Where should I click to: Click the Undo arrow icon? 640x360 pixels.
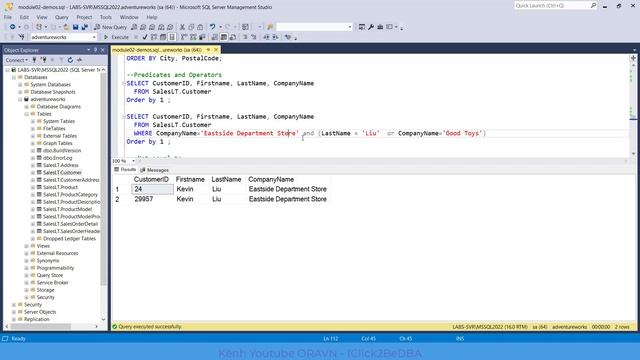212,27
